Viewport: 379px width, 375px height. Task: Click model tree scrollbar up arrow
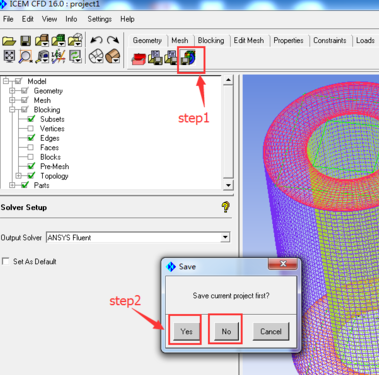(x=228, y=80)
